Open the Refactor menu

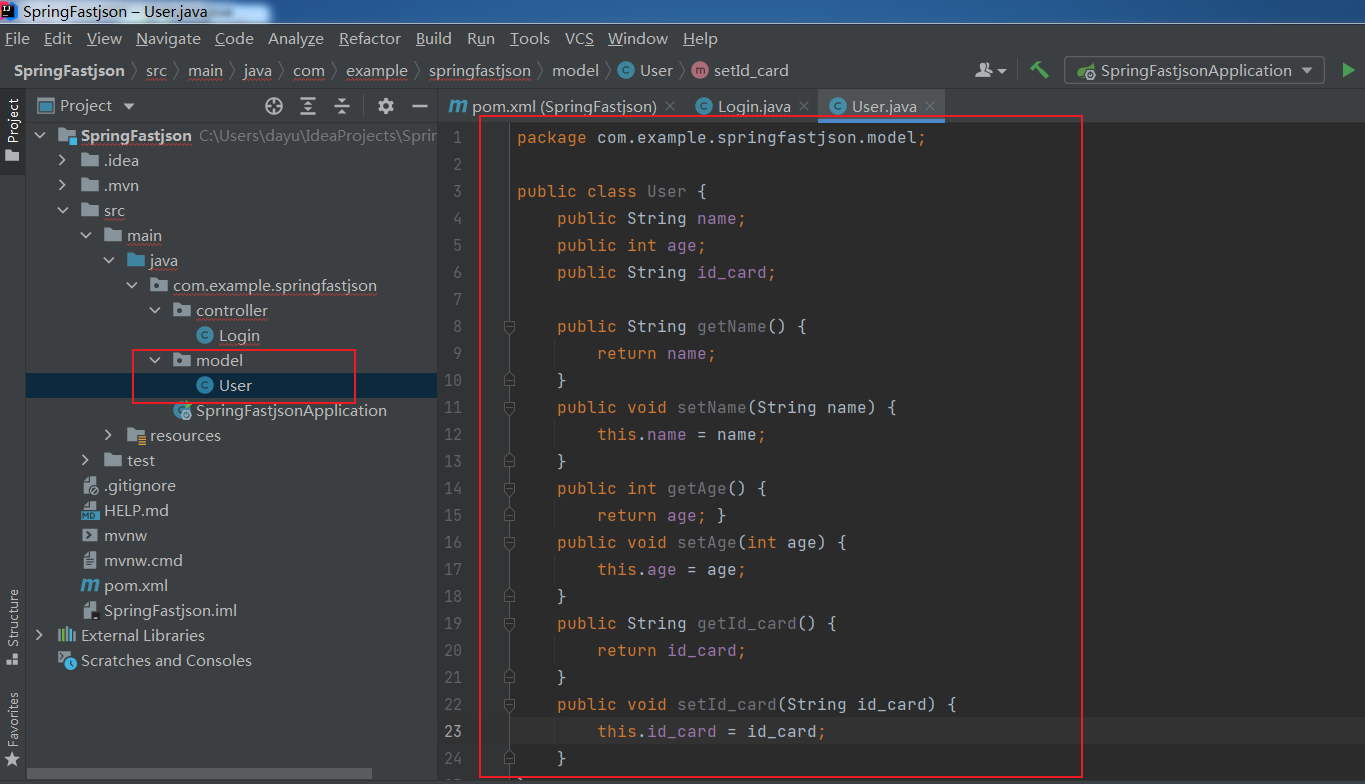click(x=370, y=39)
